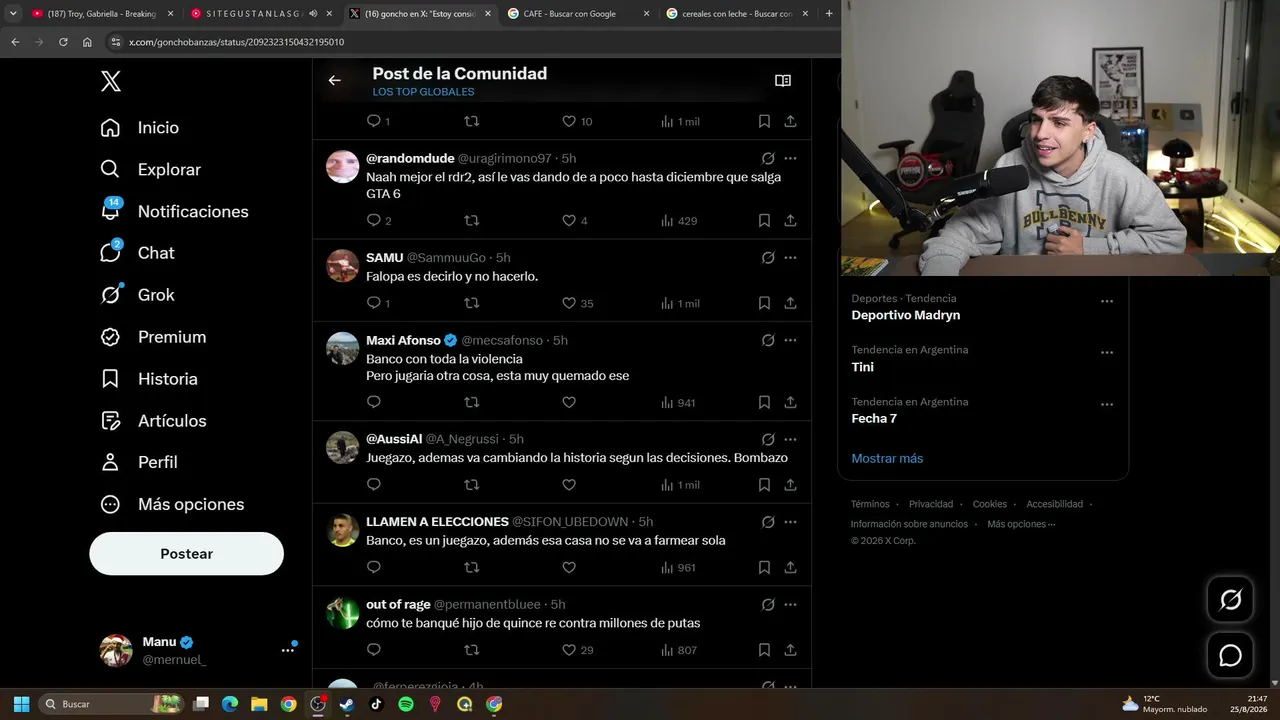Like @AussiAl's 'Juegazo' reply
This screenshot has height=720, width=1280.
[569, 485]
